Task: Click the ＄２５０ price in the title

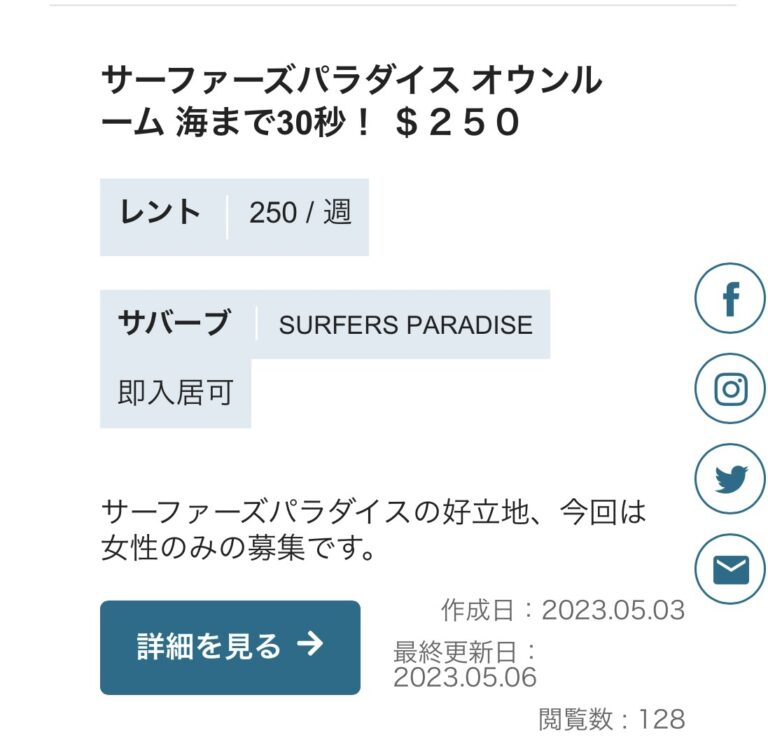Action: (459, 123)
